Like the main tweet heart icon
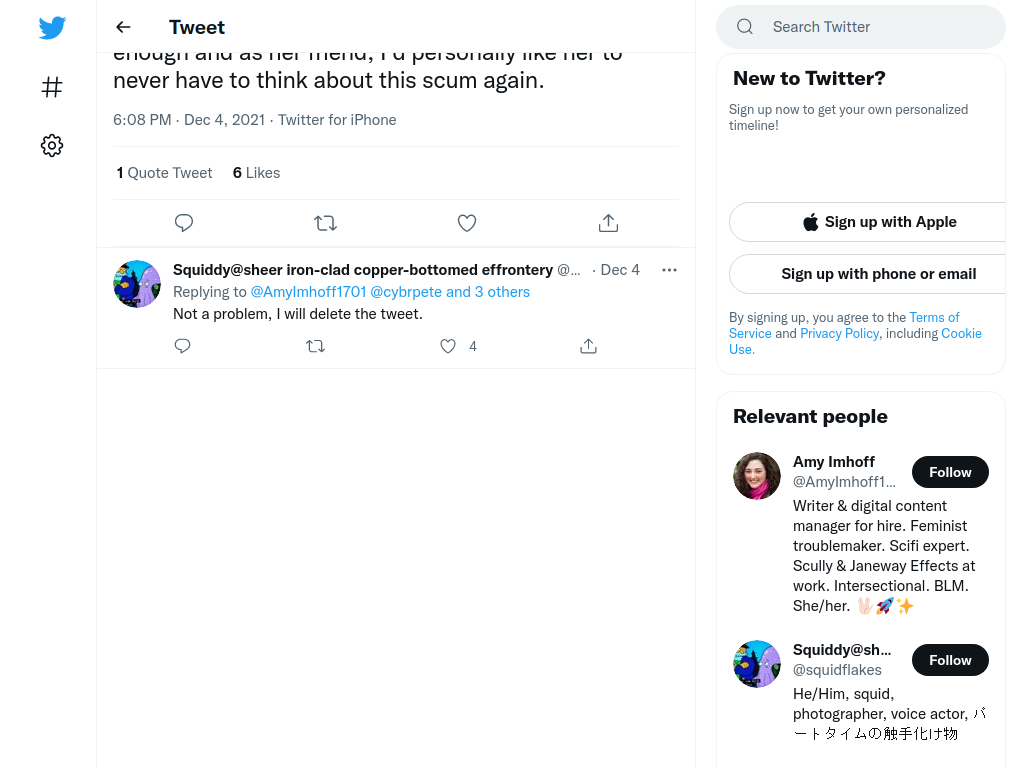This screenshot has height=768, width=1024. (x=466, y=223)
